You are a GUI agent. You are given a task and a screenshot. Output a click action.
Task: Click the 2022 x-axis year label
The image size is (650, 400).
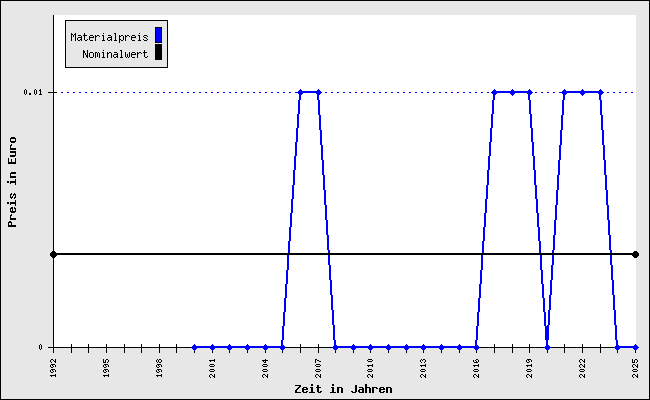click(582, 368)
